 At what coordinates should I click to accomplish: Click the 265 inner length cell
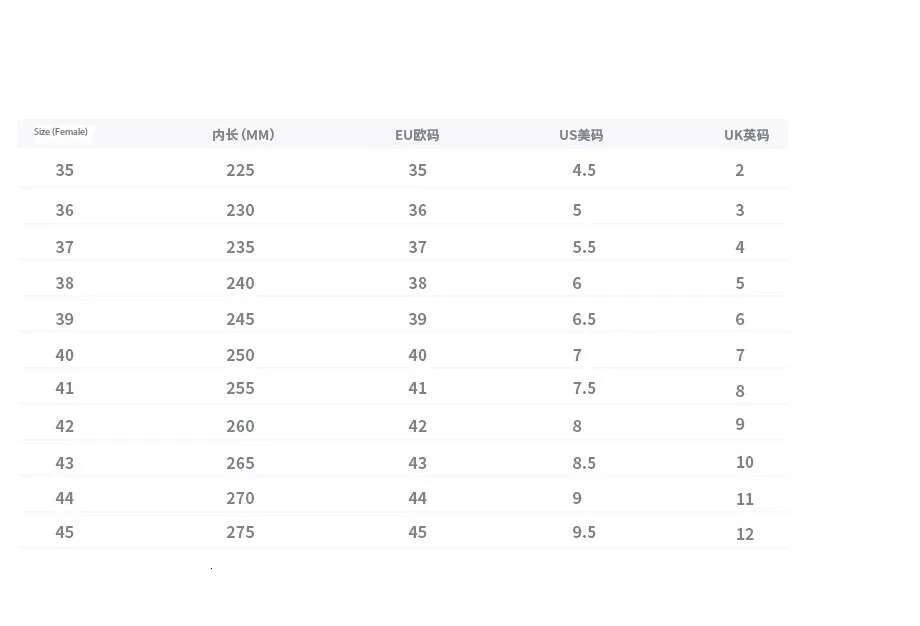[240, 463]
